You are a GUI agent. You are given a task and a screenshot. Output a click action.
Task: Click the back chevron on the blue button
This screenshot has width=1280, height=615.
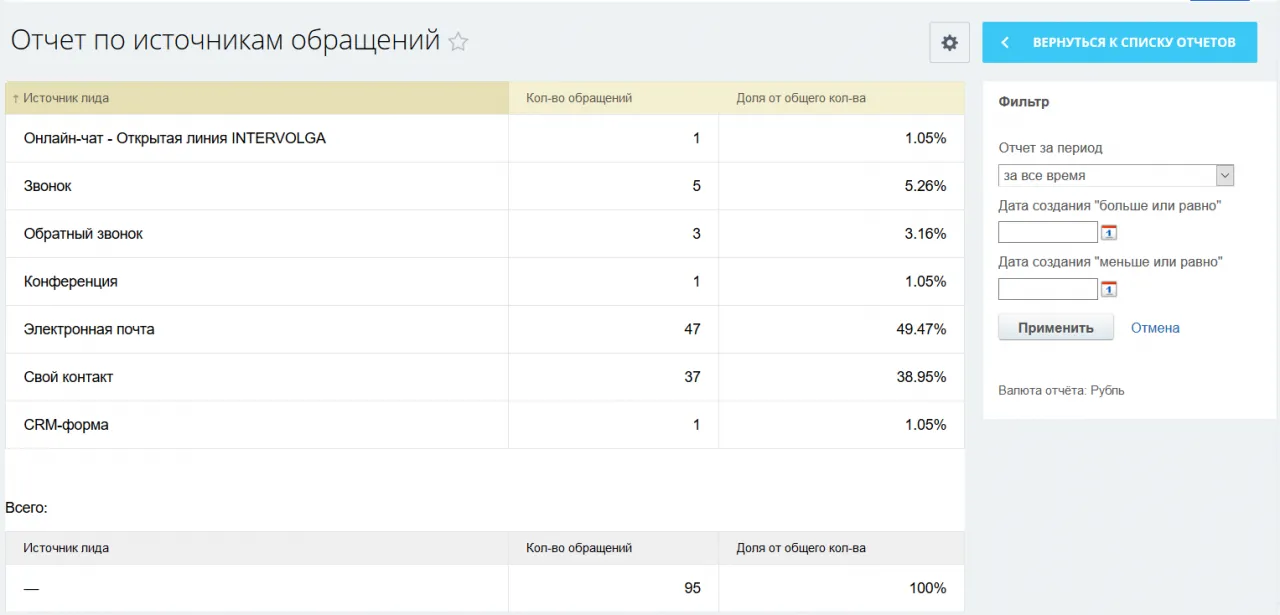point(1004,42)
